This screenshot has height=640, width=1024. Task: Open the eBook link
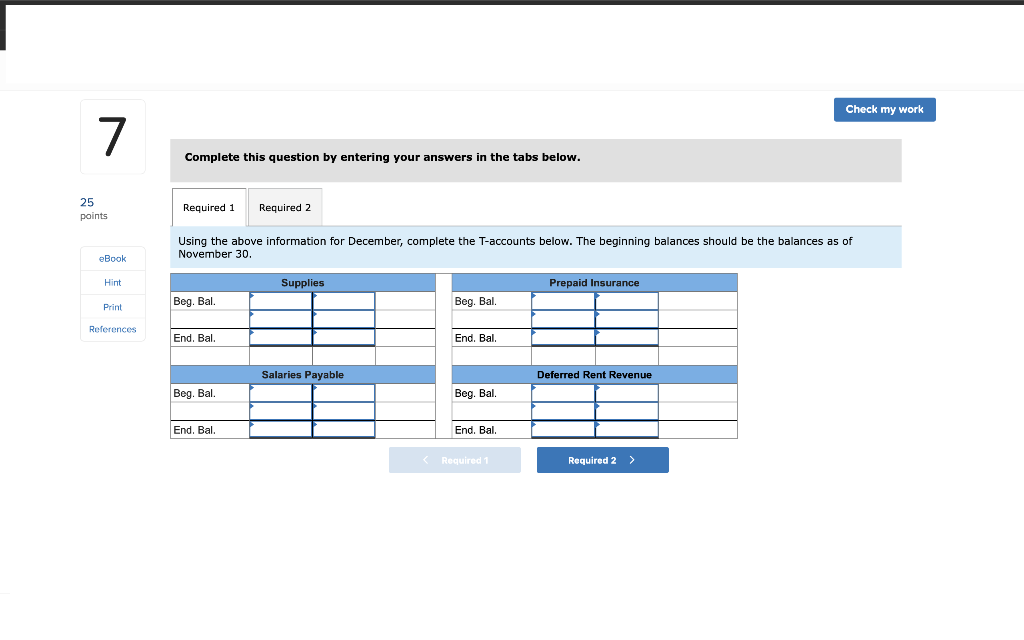[112, 259]
